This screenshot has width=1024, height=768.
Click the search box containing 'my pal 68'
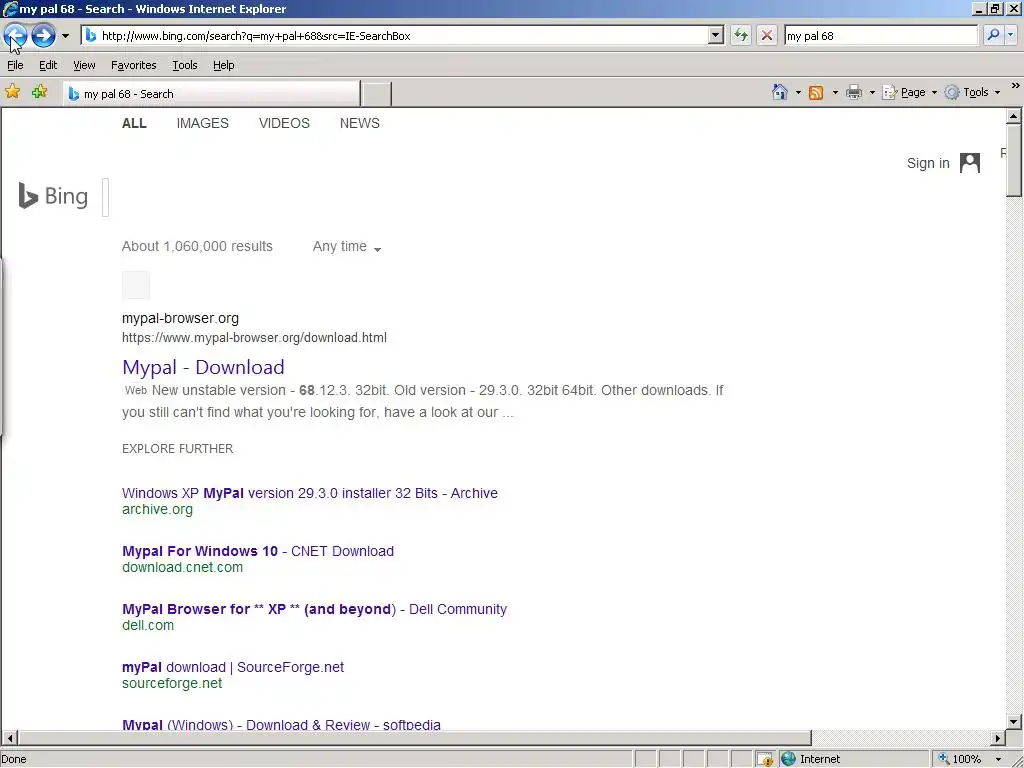(x=880, y=36)
